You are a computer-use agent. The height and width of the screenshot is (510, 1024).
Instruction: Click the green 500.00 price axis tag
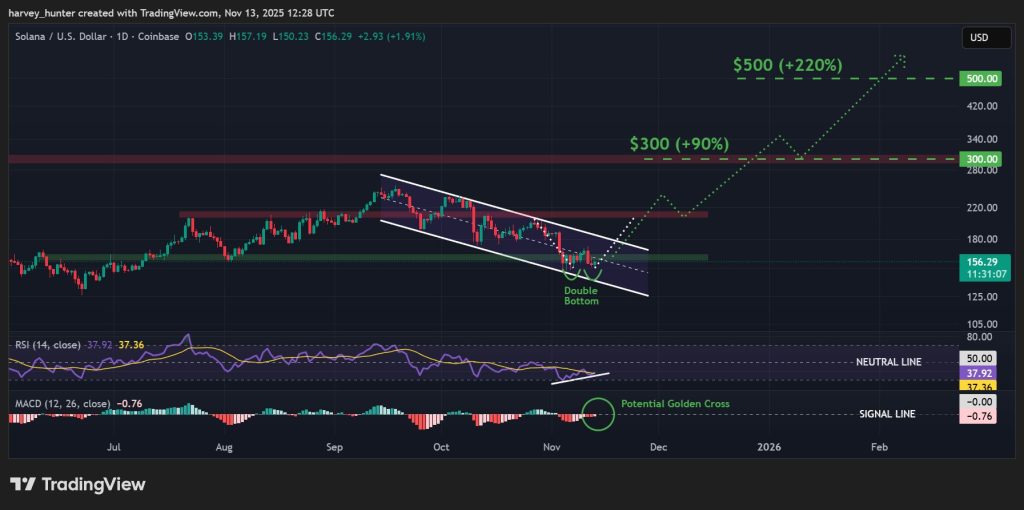978,78
